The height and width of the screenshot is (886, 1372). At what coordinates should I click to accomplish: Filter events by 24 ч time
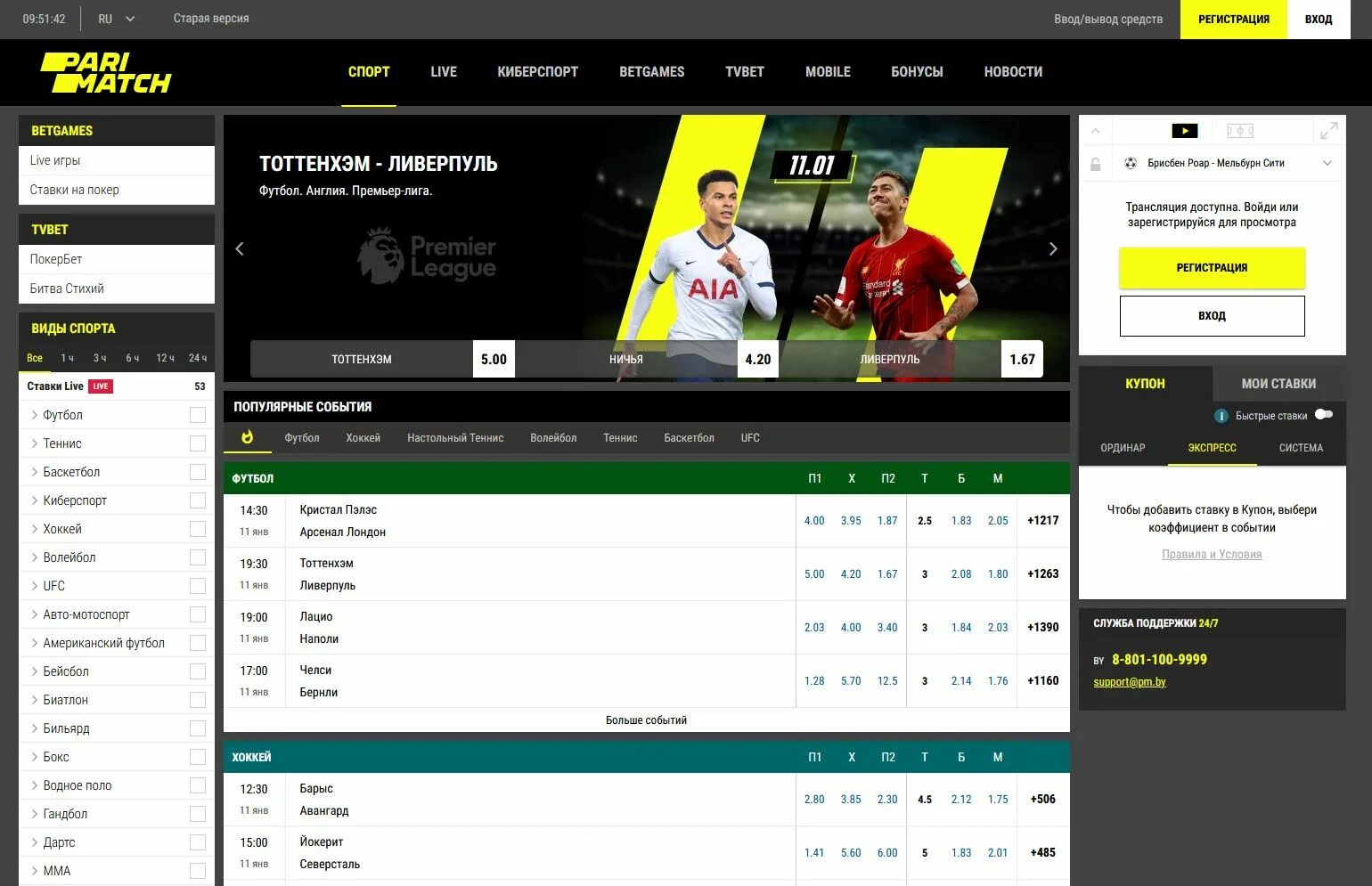coord(198,358)
